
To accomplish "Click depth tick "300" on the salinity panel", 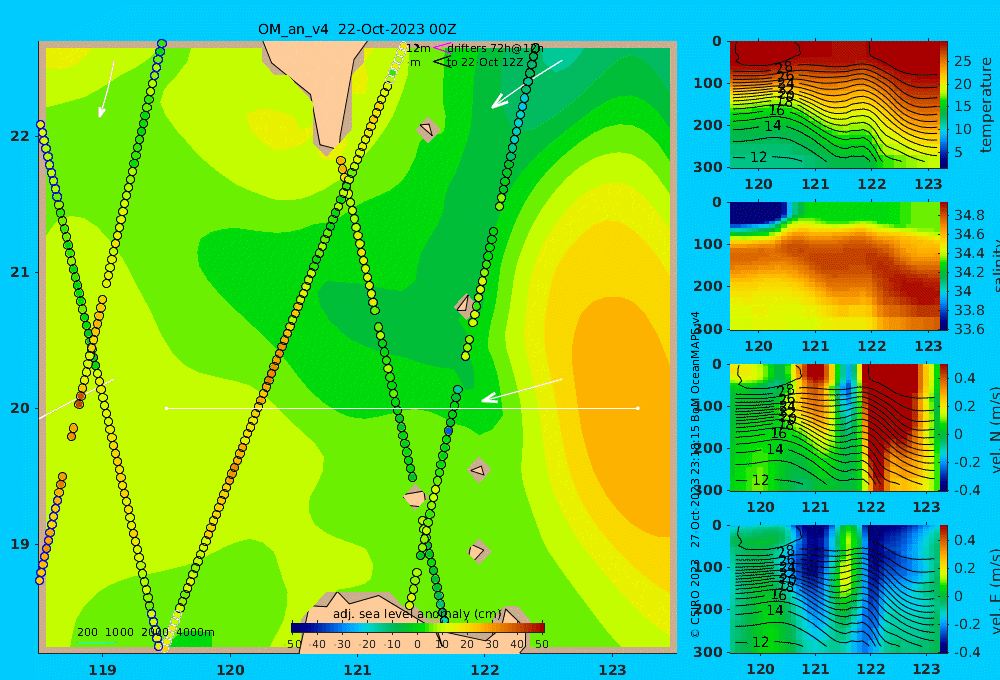I will [707, 328].
